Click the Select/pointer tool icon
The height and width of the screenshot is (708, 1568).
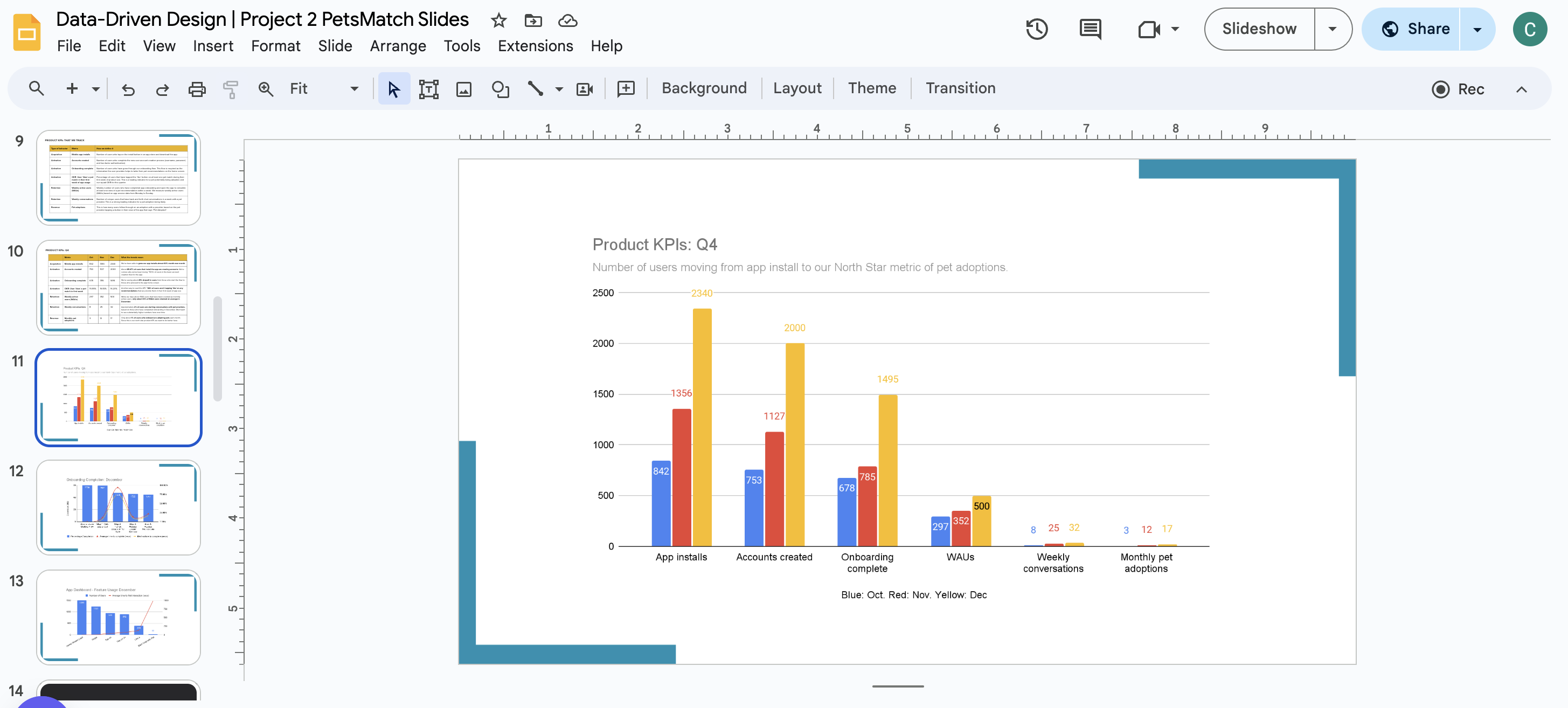coord(393,88)
